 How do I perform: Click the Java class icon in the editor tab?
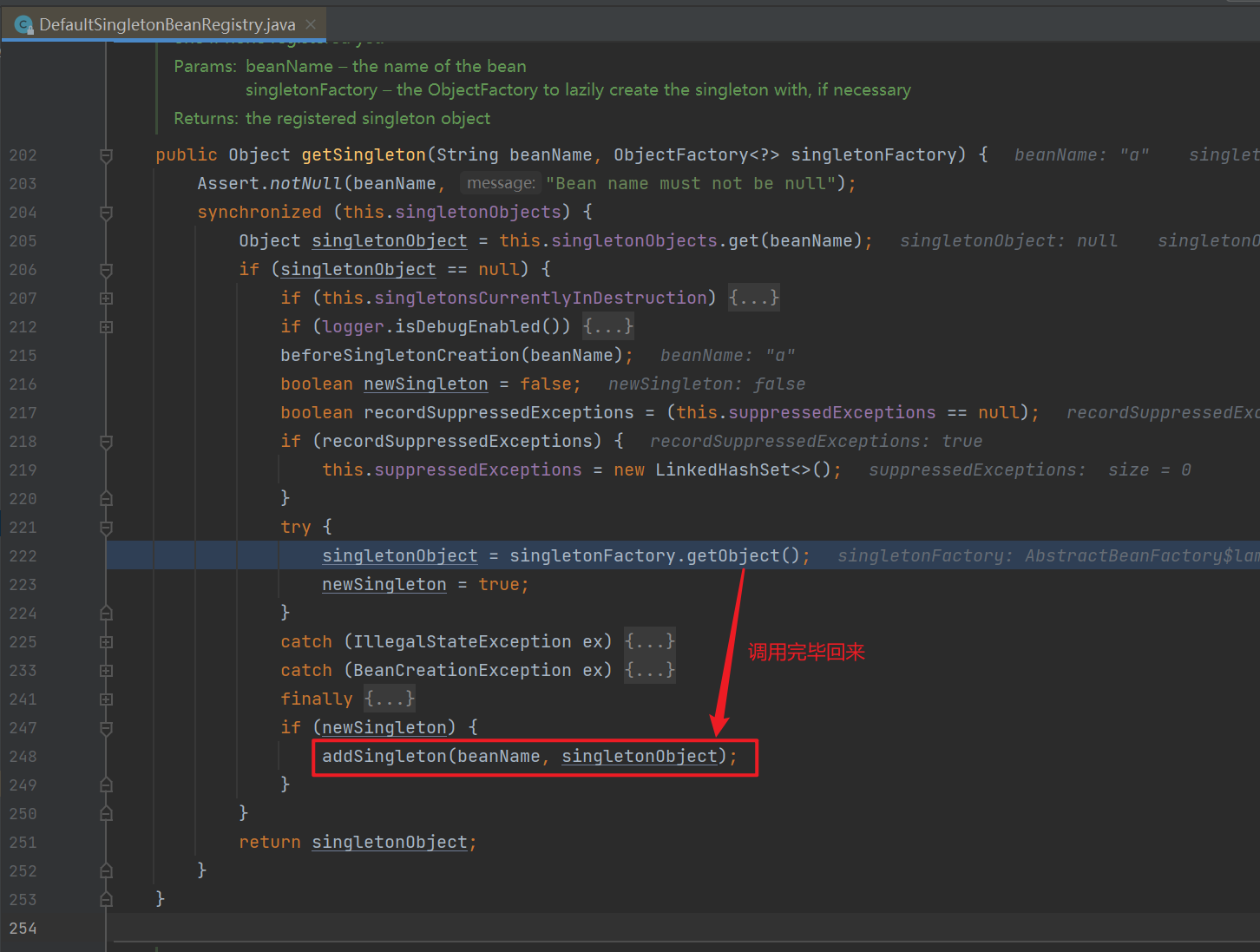pyautogui.click(x=23, y=24)
